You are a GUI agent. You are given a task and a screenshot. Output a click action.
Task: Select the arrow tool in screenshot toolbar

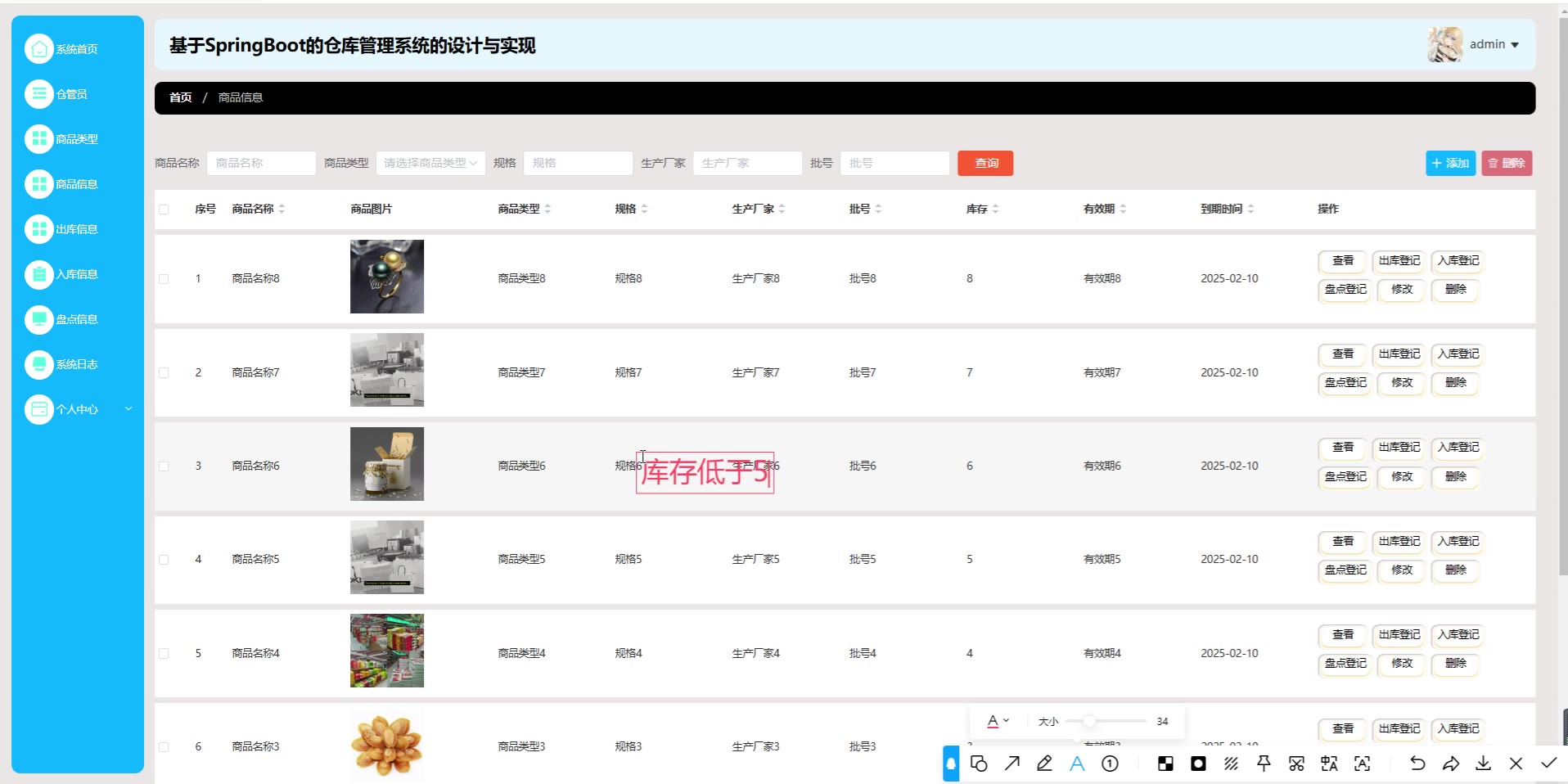[x=1012, y=764]
